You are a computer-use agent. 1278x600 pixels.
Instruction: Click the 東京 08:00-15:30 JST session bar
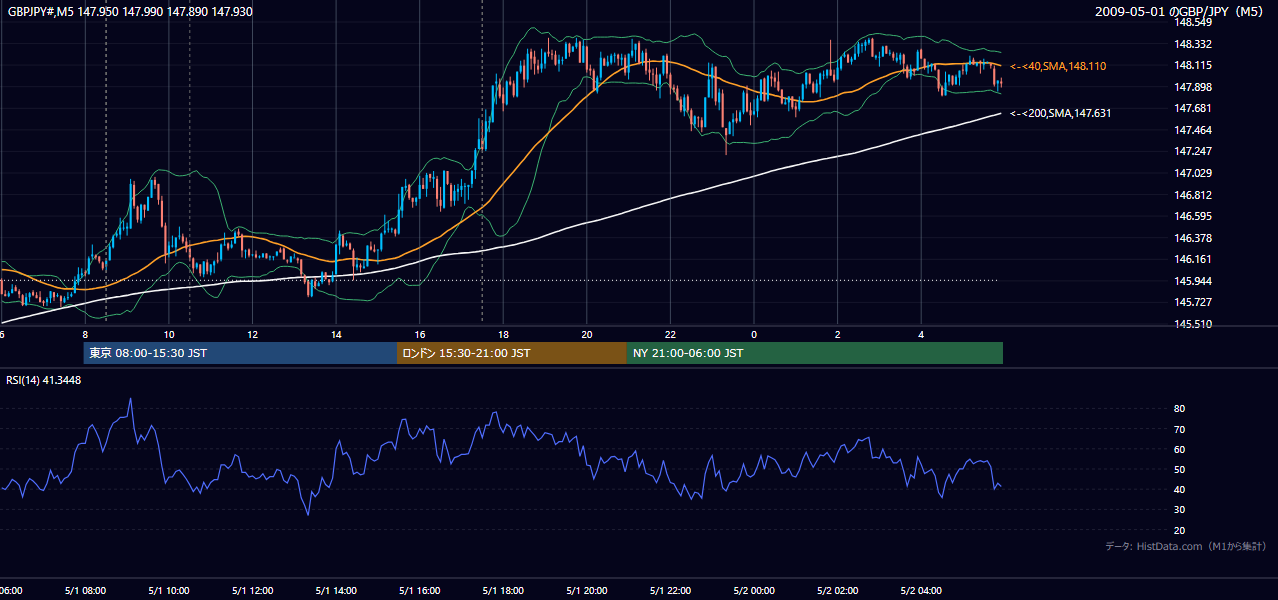tap(240, 353)
